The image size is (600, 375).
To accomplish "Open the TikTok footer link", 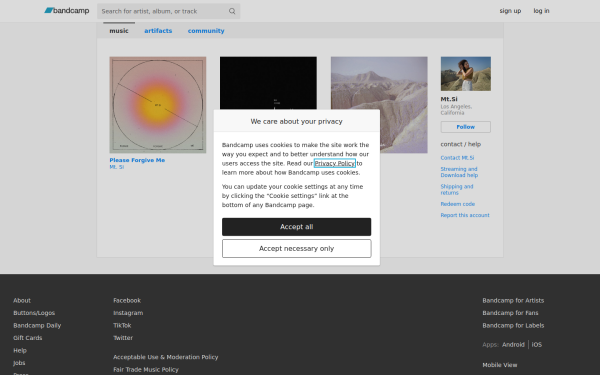I will coord(122,325).
